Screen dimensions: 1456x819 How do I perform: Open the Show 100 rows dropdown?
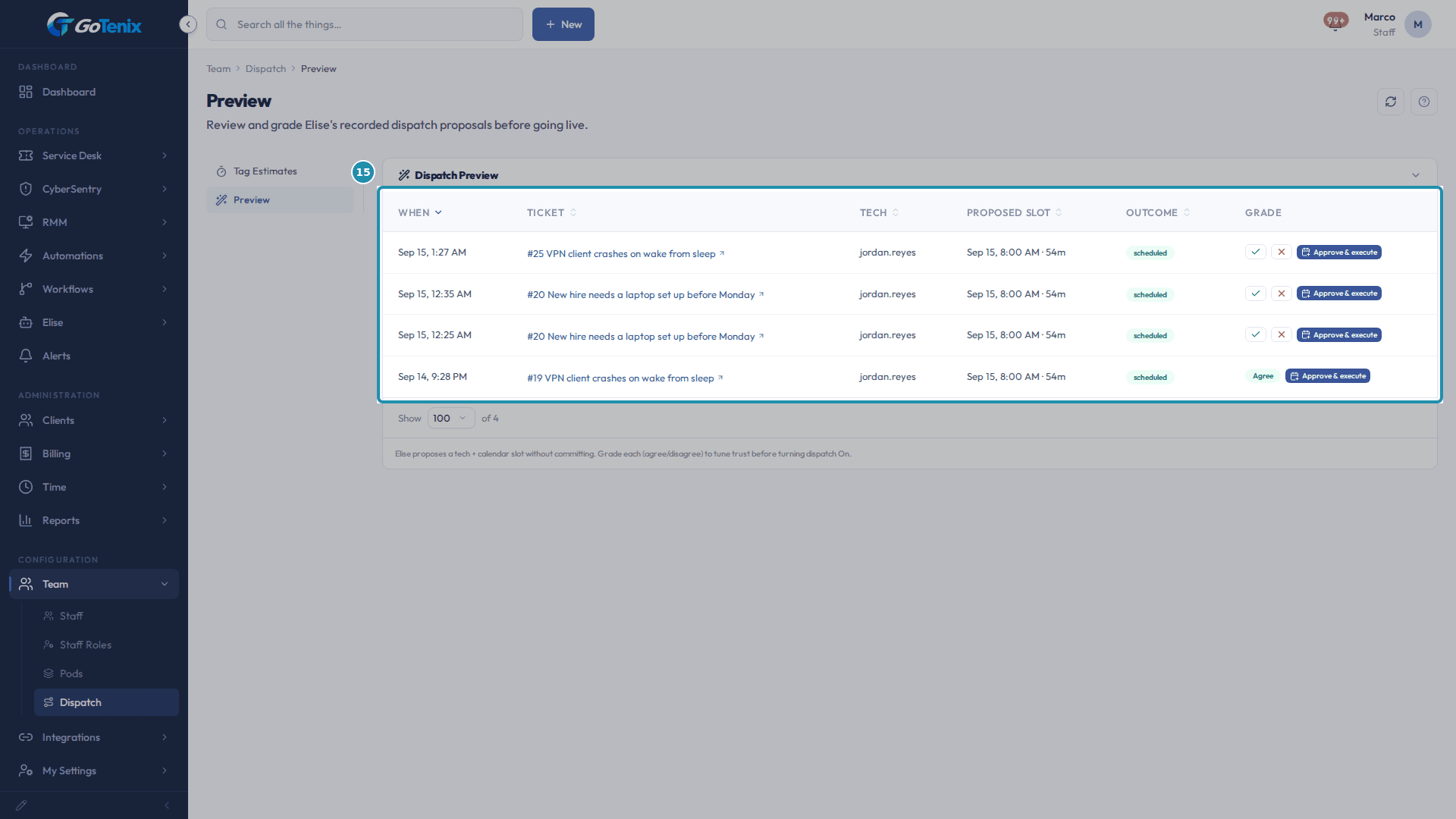[x=451, y=419]
